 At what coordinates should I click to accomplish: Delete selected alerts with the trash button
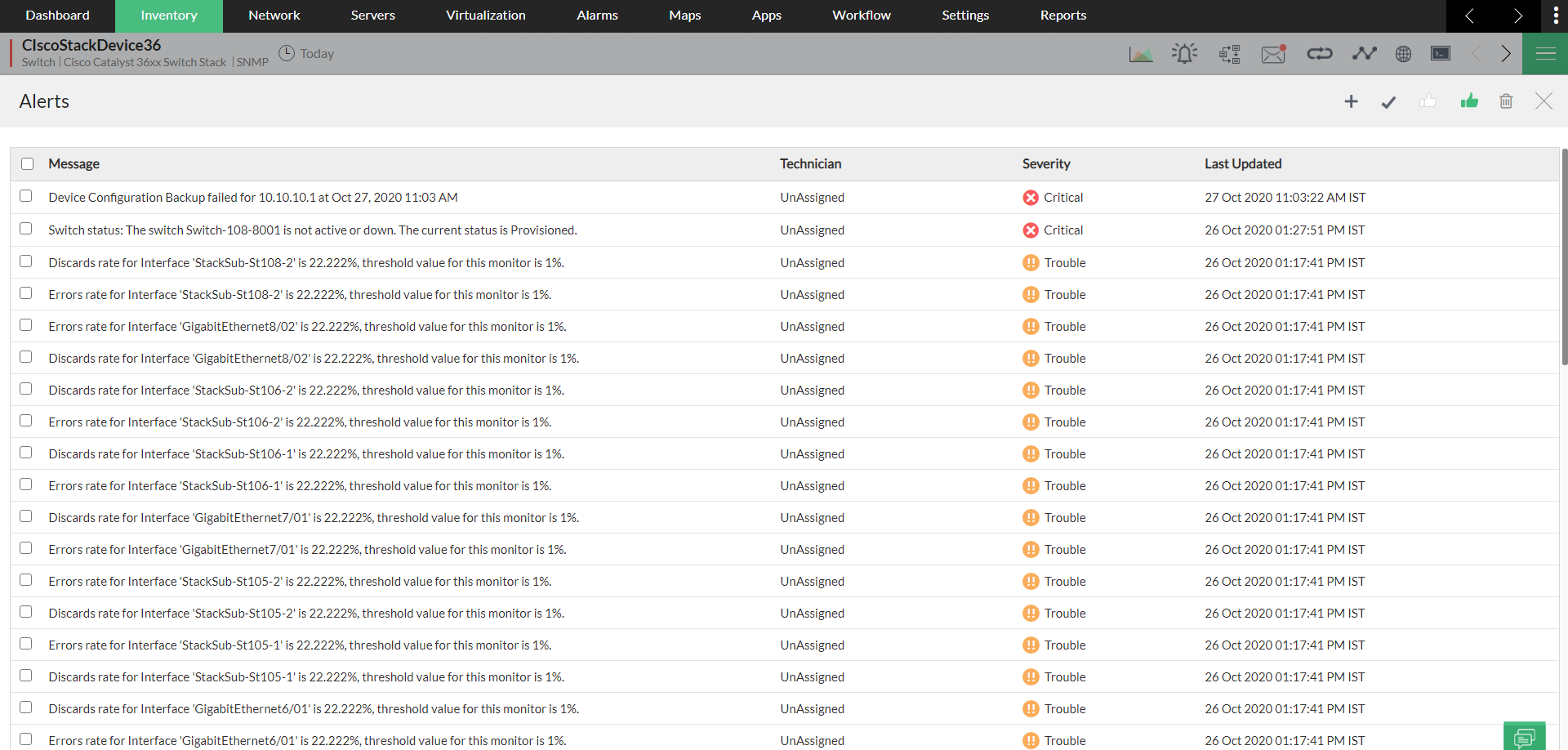tap(1506, 100)
